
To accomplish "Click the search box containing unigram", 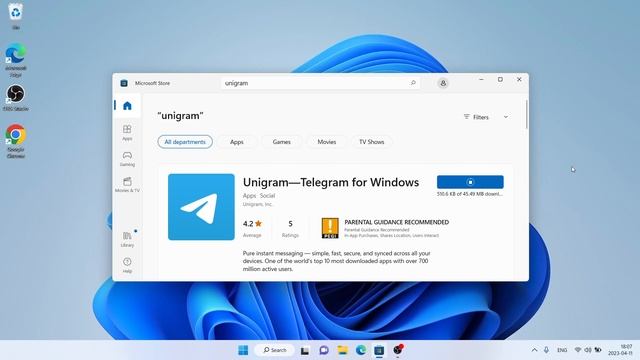I will [320, 83].
